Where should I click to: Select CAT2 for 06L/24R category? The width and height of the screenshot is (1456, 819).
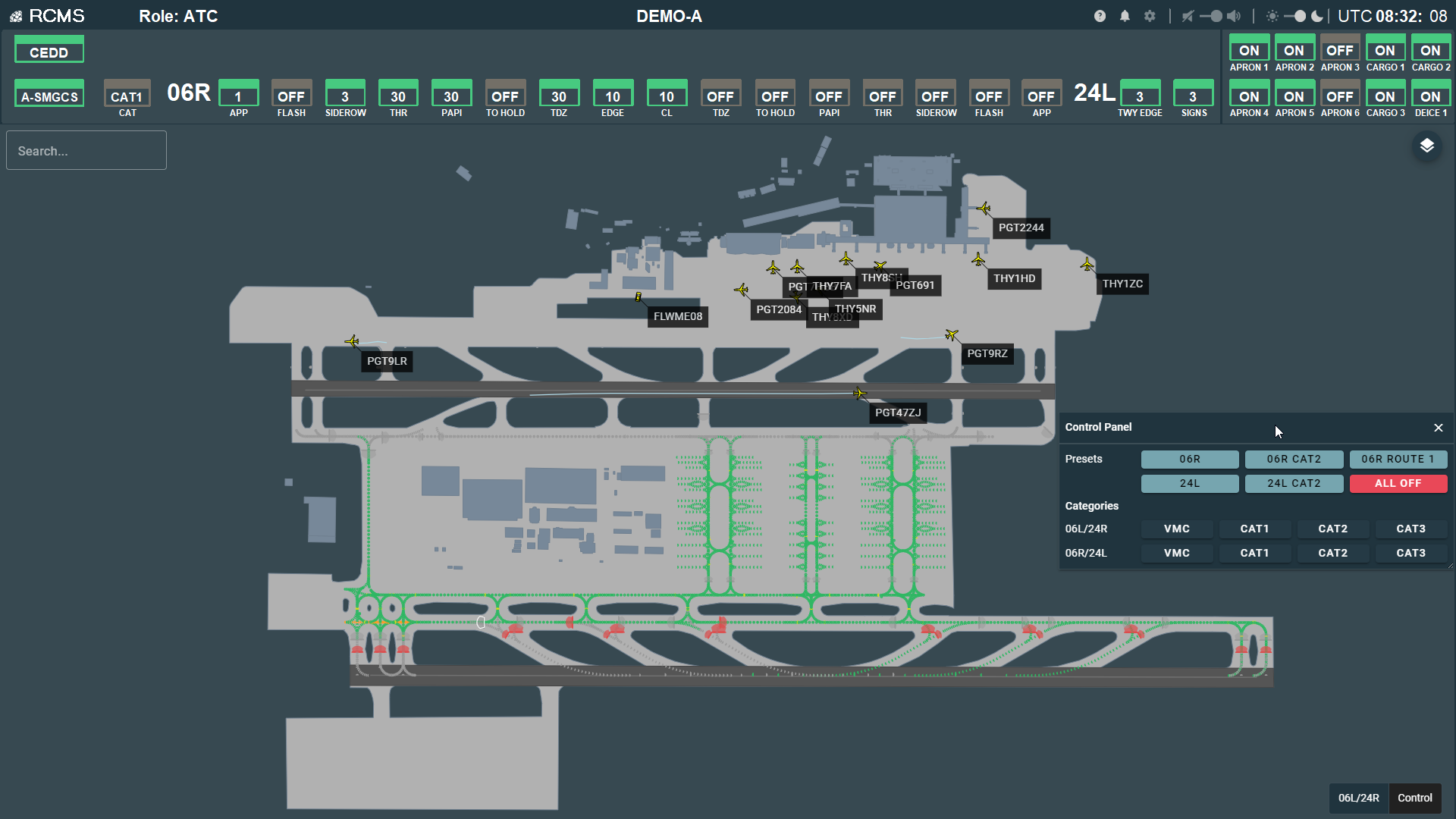pyautogui.click(x=1332, y=529)
